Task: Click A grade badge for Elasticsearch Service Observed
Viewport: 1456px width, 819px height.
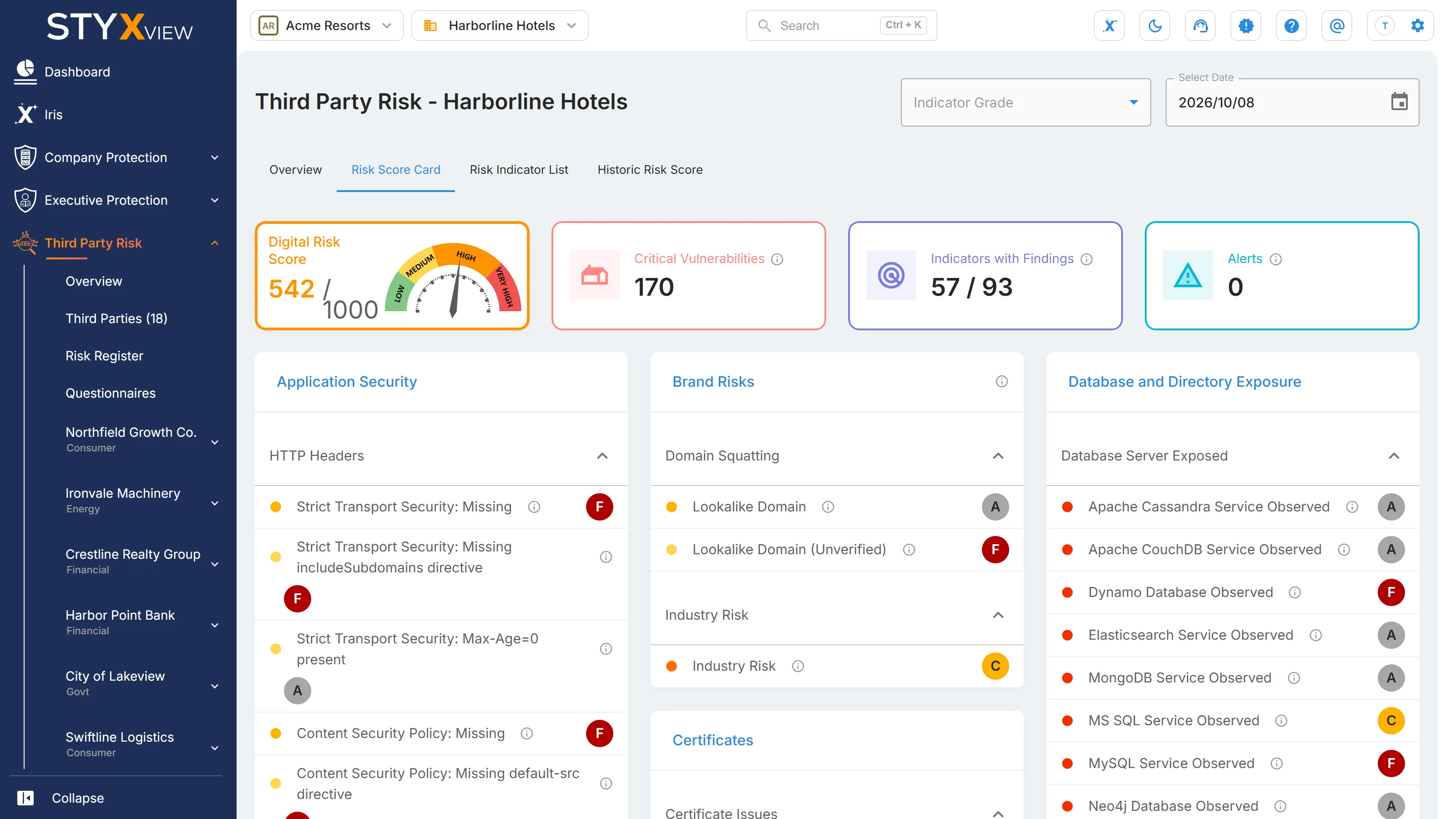Action: click(x=1391, y=635)
